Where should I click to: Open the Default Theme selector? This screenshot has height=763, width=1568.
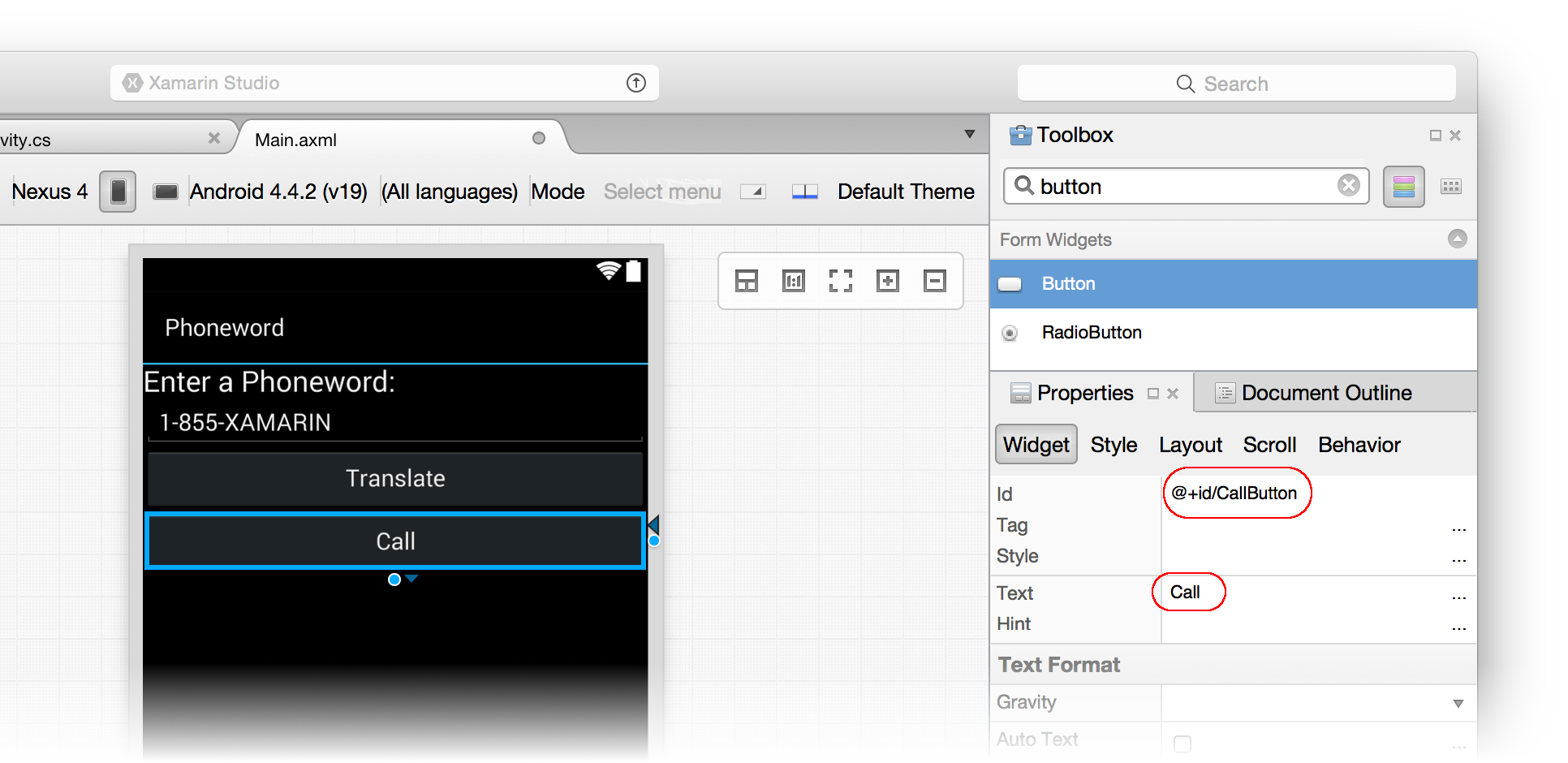coord(905,192)
